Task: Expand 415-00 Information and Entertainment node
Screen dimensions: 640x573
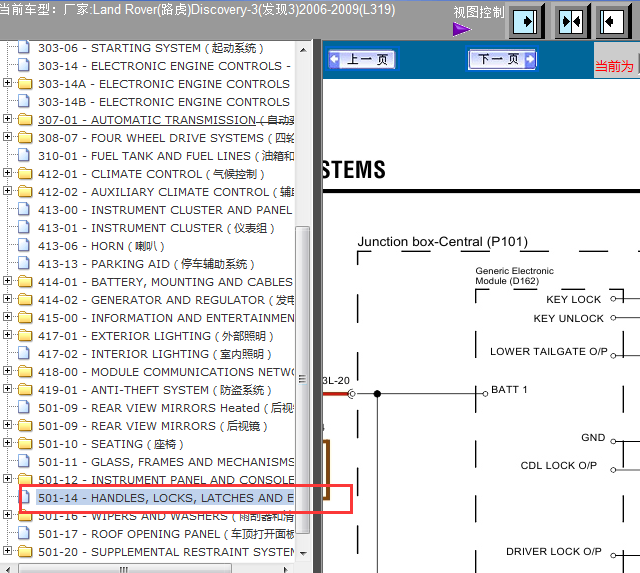Action: [7, 317]
